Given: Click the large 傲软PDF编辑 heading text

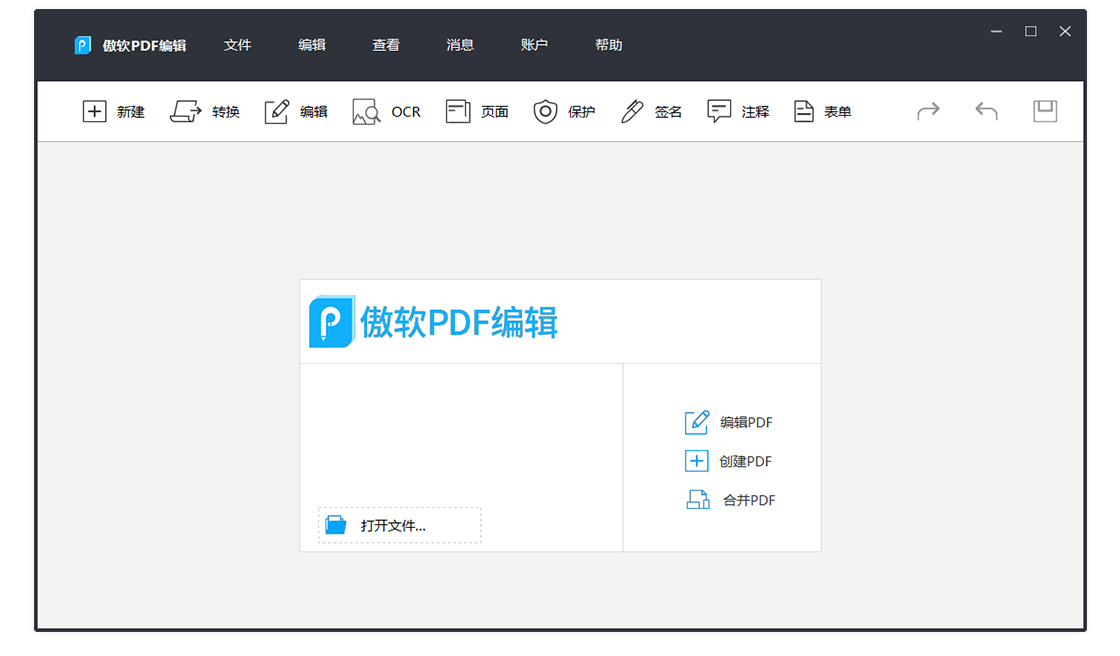Looking at the screenshot, I should (x=459, y=322).
